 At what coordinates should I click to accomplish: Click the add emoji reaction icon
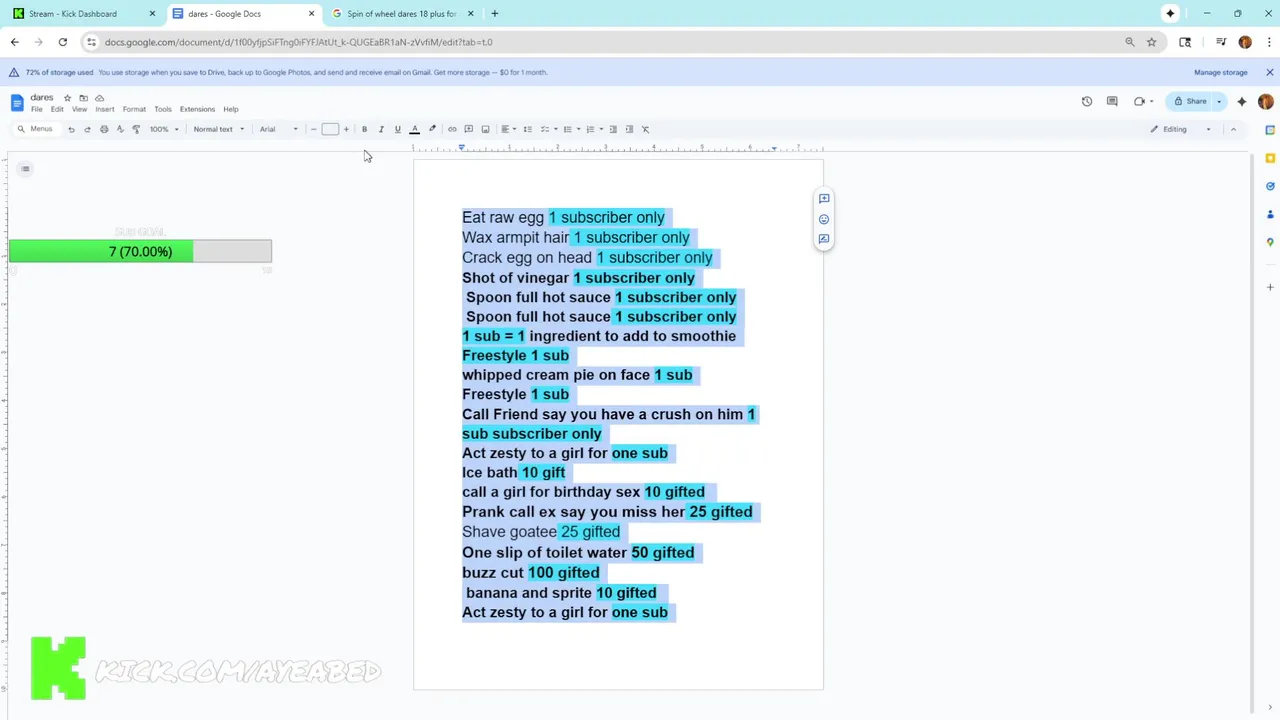(x=824, y=219)
